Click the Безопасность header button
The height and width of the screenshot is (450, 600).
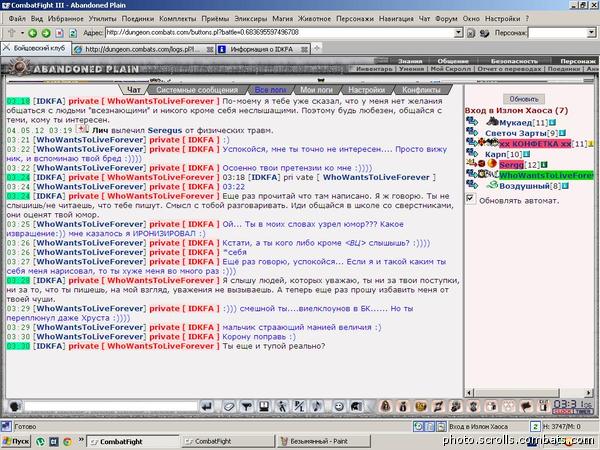(x=514, y=61)
